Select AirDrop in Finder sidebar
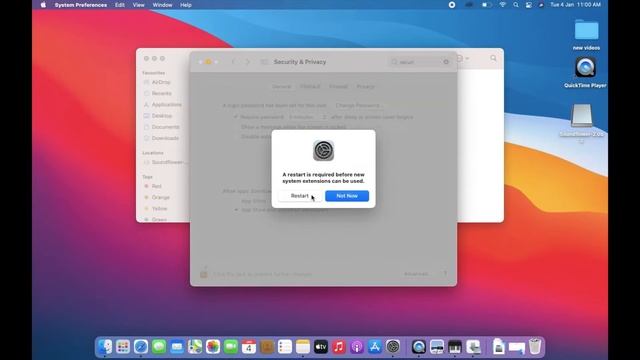The height and width of the screenshot is (360, 640). click(161, 82)
